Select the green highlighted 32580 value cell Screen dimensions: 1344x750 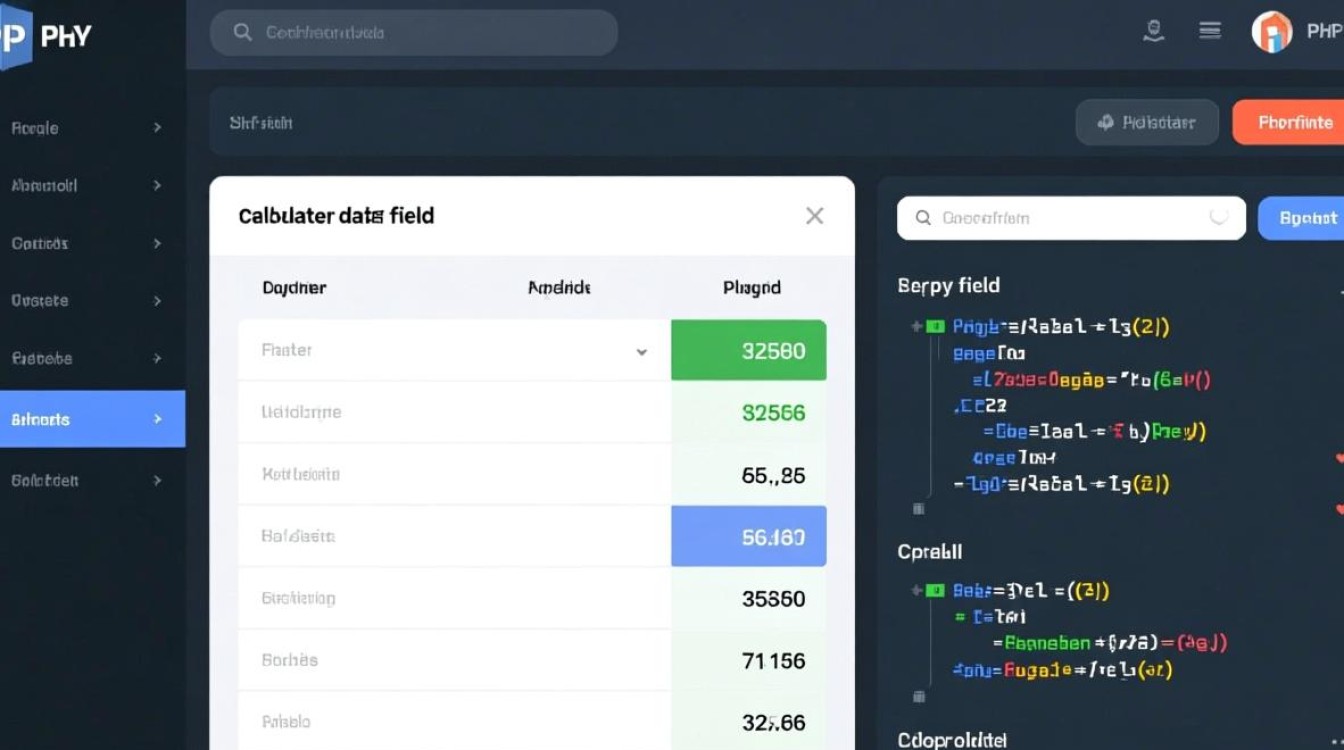(748, 351)
